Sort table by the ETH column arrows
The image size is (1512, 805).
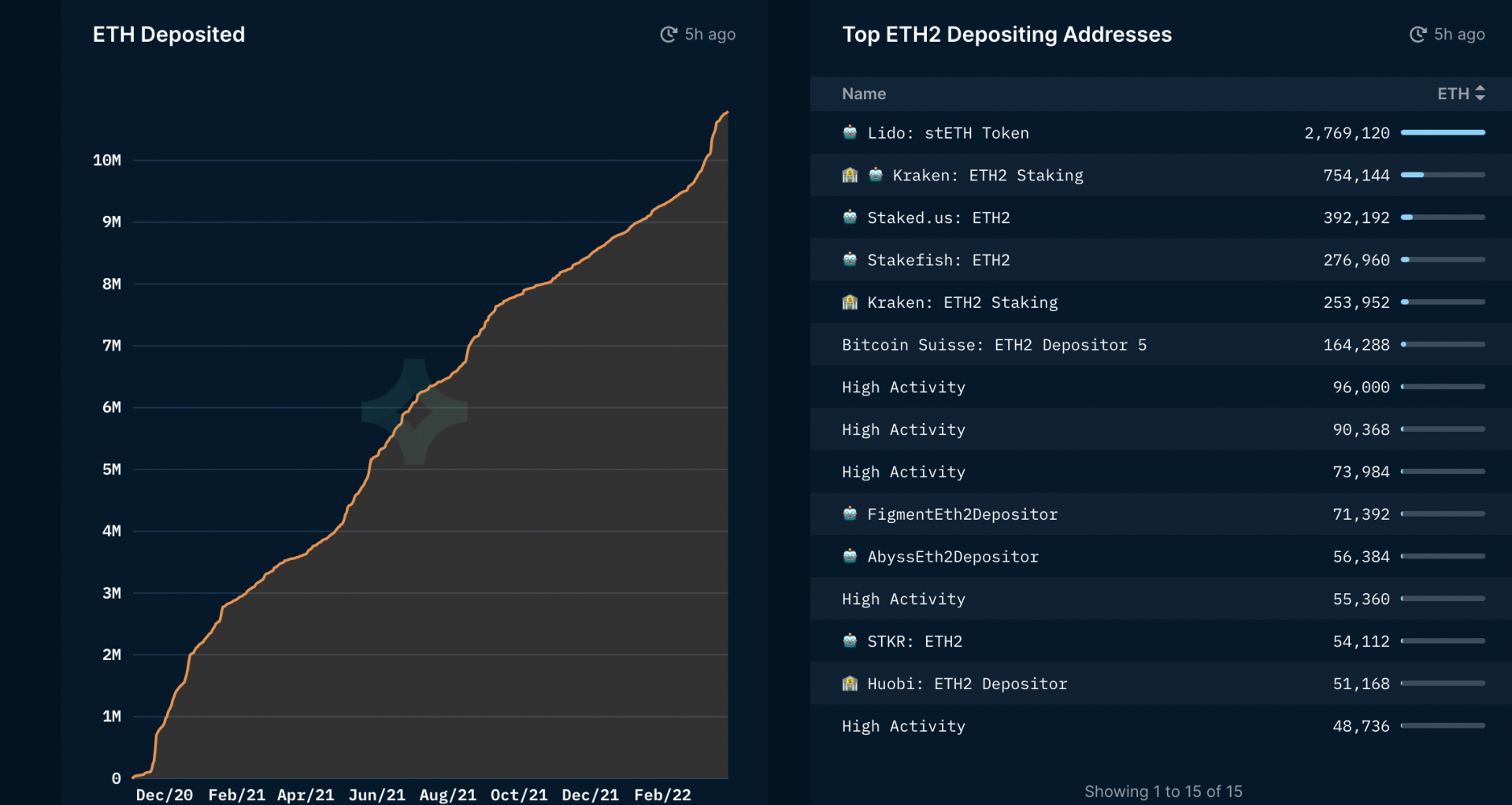tap(1480, 94)
